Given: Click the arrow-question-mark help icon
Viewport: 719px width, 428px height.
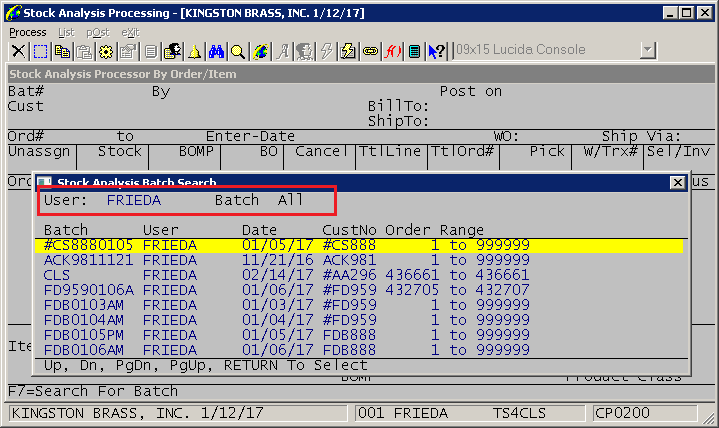Looking at the screenshot, I should click(436, 51).
